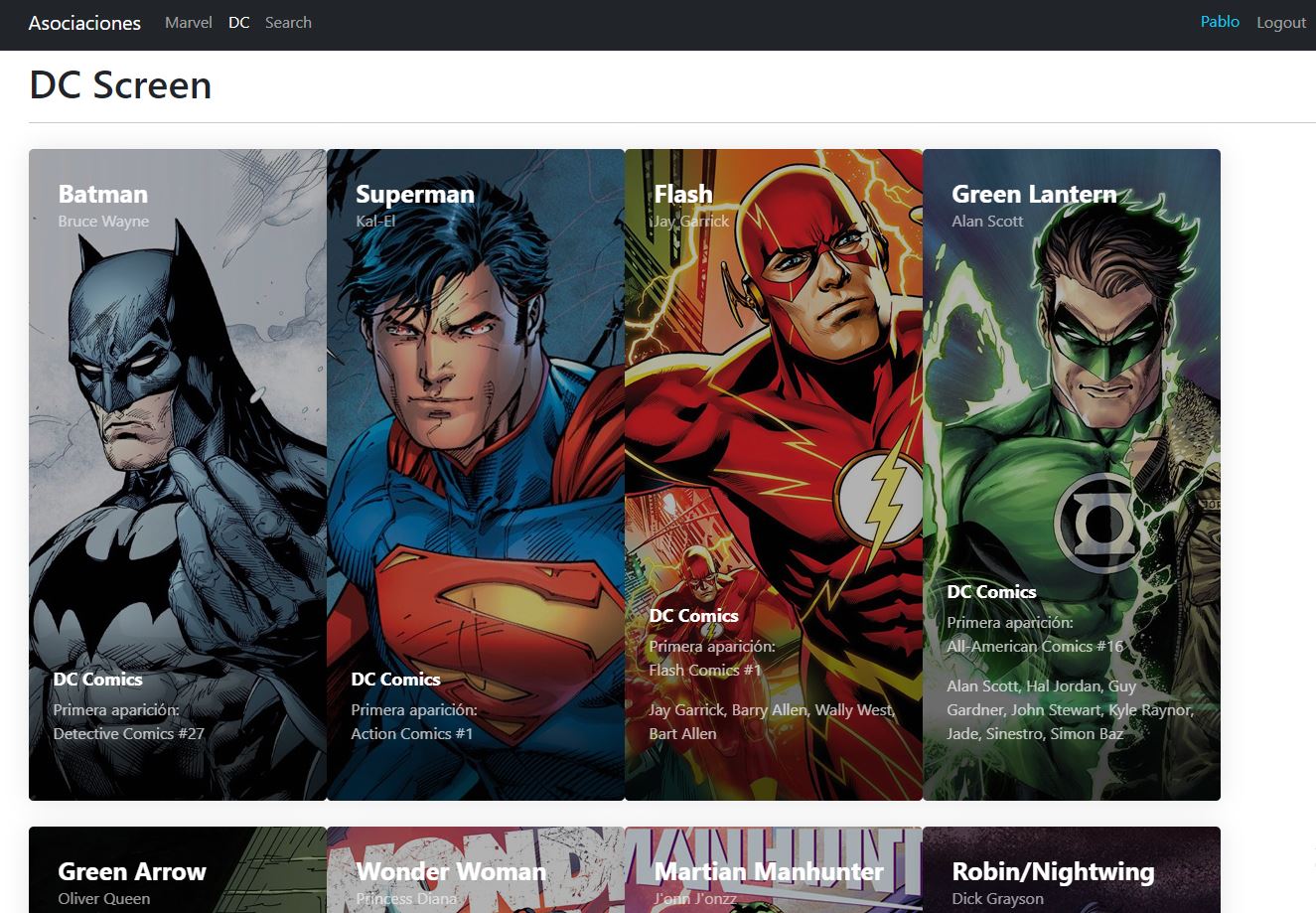Screen dimensions: 1316x913
Task: Click DC Comics label on Batman card
Action: (97, 680)
